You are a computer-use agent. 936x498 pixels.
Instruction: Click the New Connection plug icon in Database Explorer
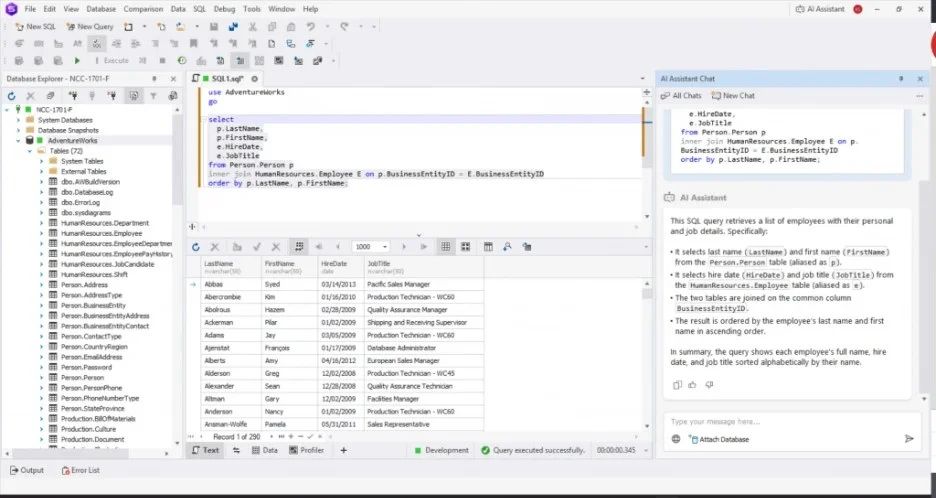(x=73, y=96)
